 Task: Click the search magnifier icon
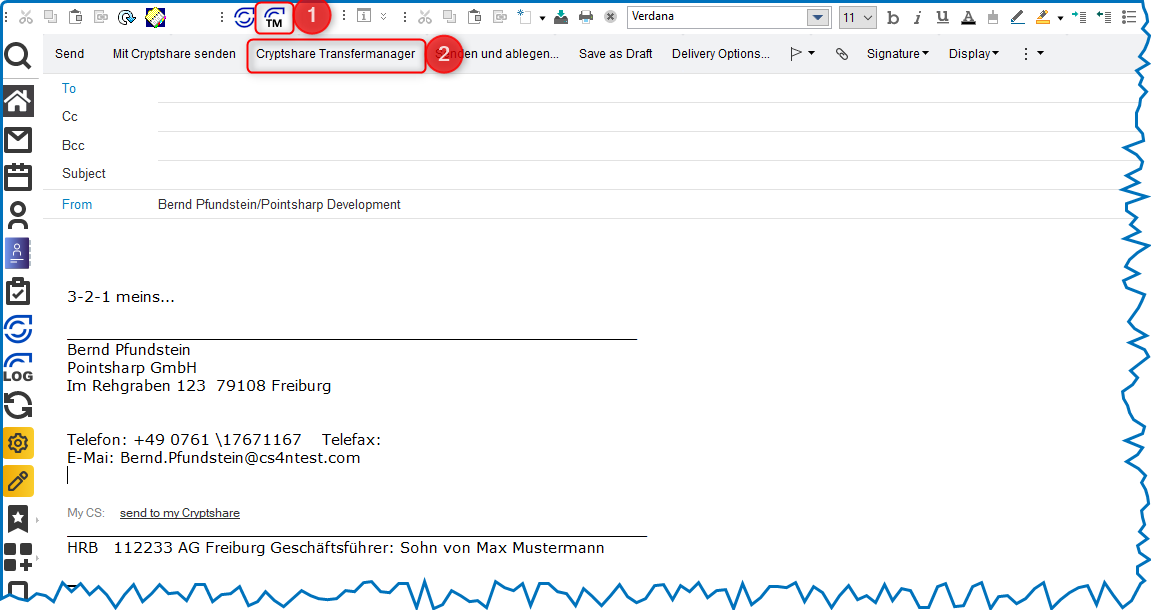point(18,56)
